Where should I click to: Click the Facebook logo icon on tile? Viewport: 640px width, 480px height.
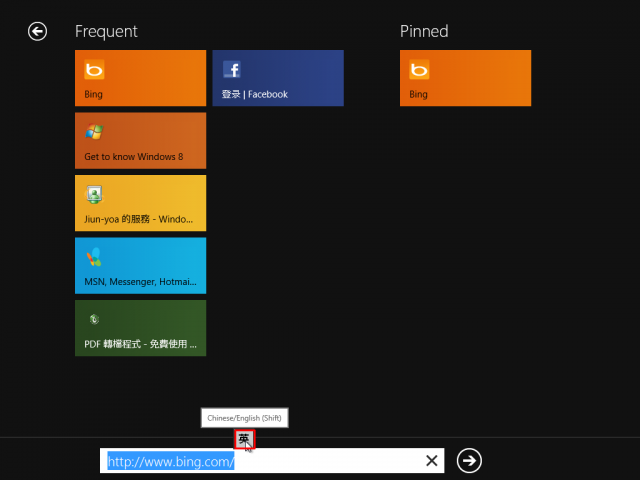(231, 69)
